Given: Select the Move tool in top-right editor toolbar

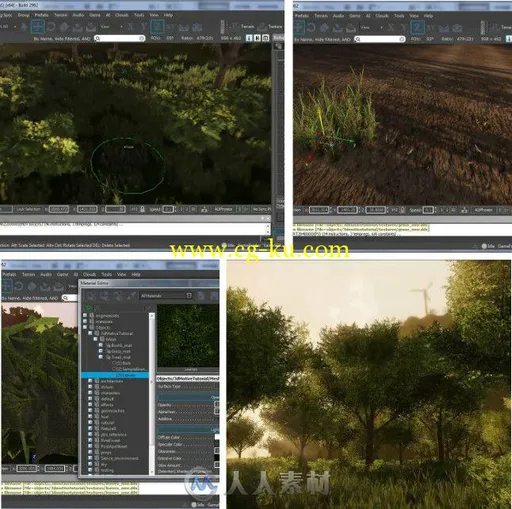Looking at the screenshot, I should click(298, 27).
